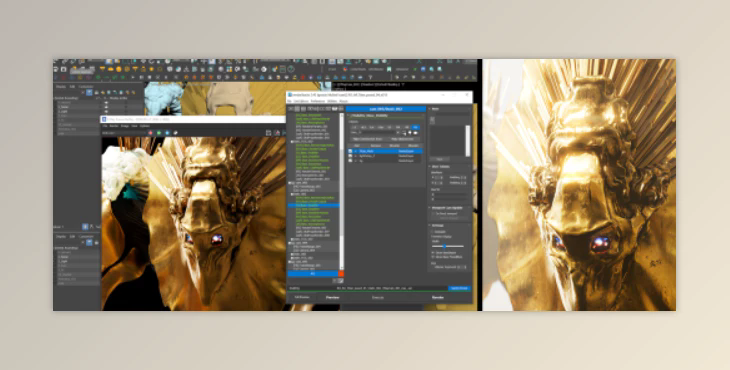This screenshot has width=730, height=370.
Task: Click the Render button
Action: (x=438, y=297)
